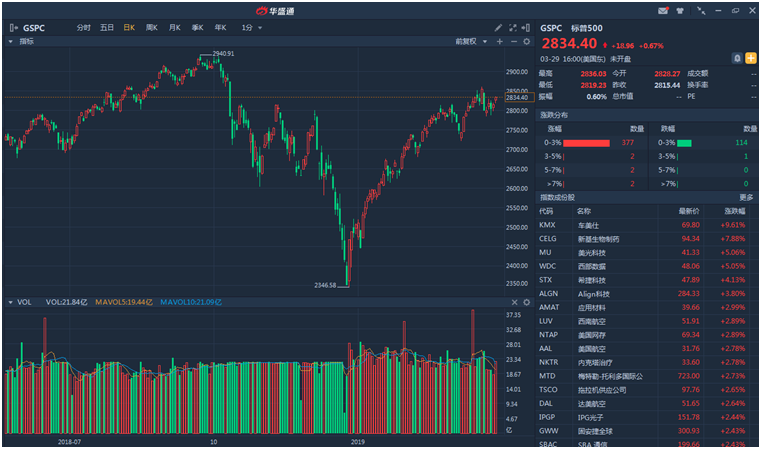Open the IPGP IPG光子 row
Viewport: 761px width, 449px height.
pos(645,417)
